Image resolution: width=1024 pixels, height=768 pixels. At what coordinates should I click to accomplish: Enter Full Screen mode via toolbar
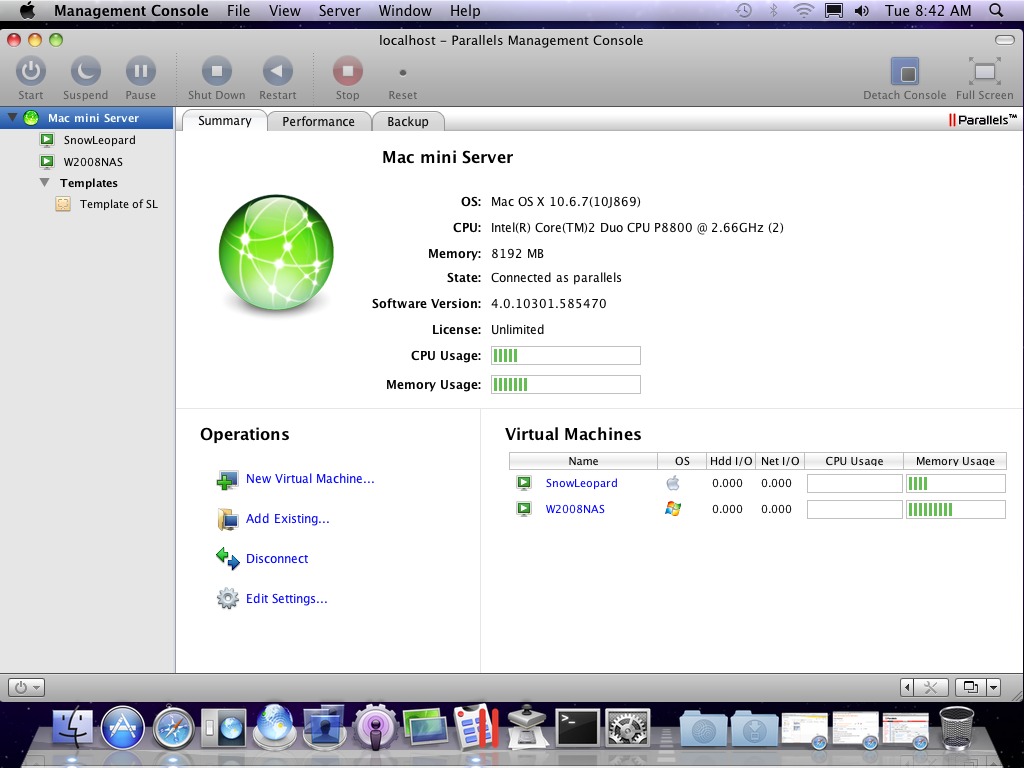pyautogui.click(x=984, y=73)
